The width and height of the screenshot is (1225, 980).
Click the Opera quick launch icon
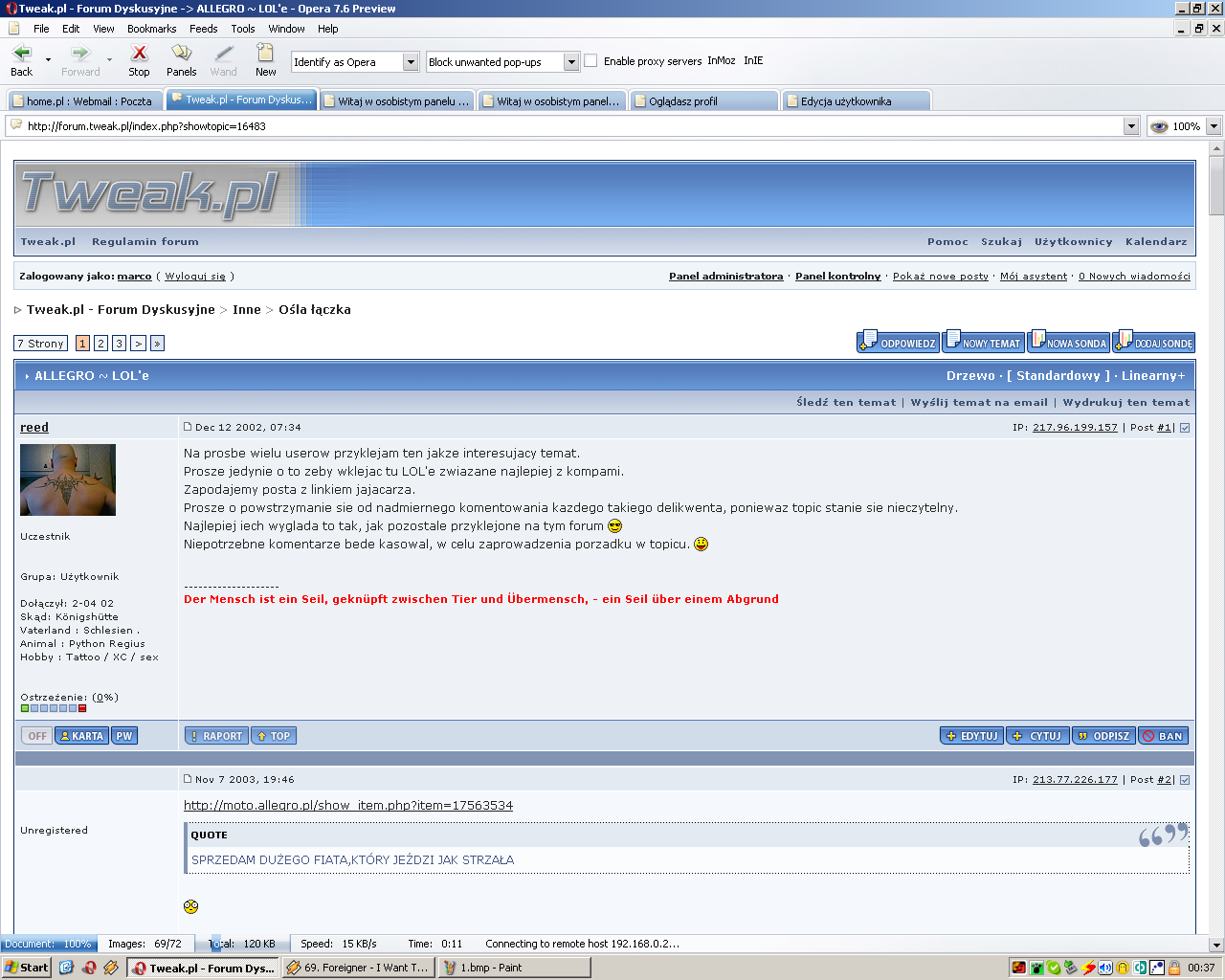pyautogui.click(x=89, y=968)
